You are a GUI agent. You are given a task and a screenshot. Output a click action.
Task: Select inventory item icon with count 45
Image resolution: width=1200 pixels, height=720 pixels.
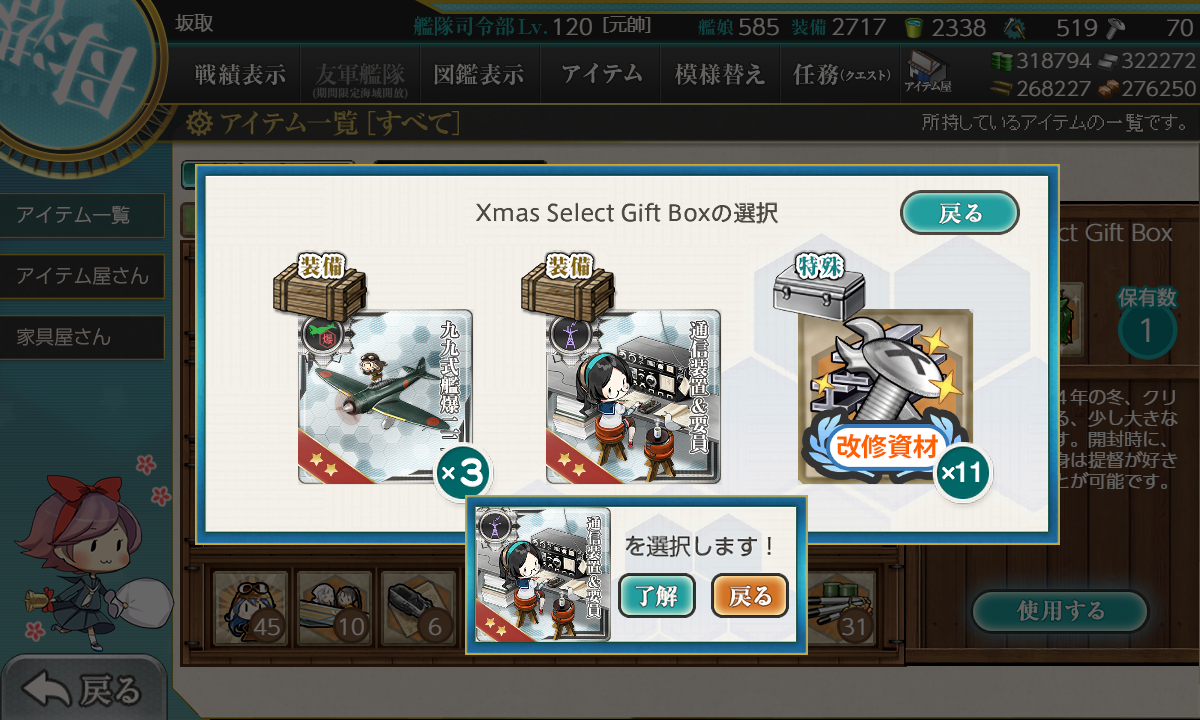[250, 607]
